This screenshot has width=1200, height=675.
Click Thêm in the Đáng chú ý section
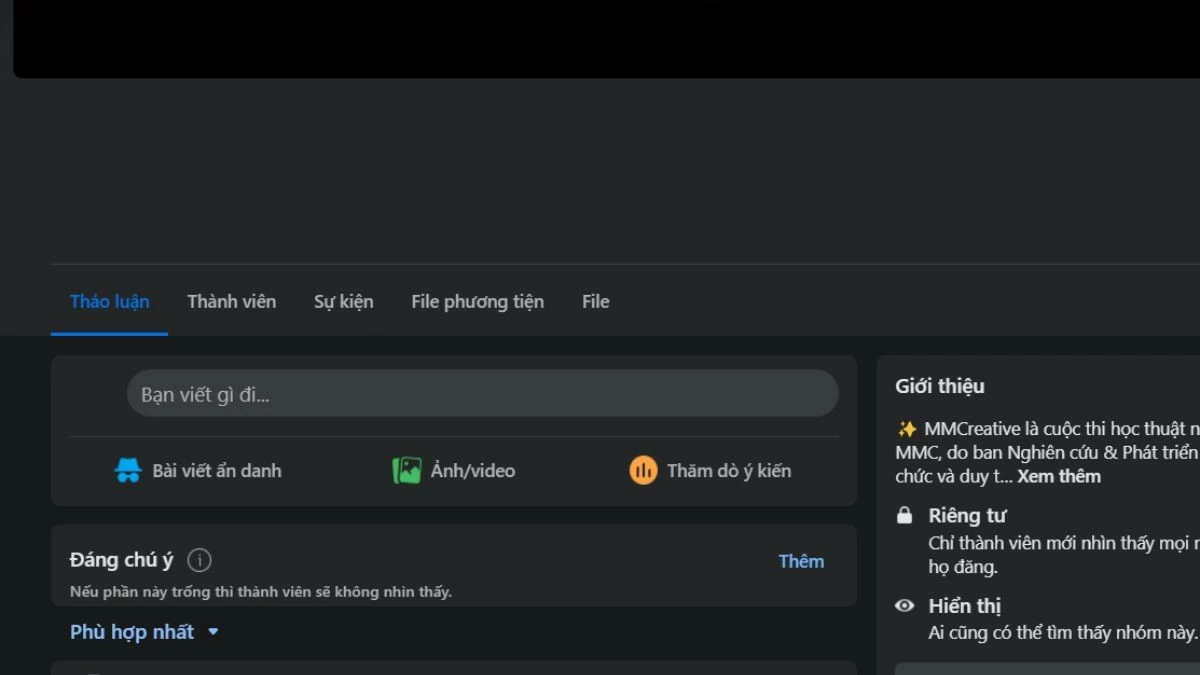pyautogui.click(x=801, y=561)
